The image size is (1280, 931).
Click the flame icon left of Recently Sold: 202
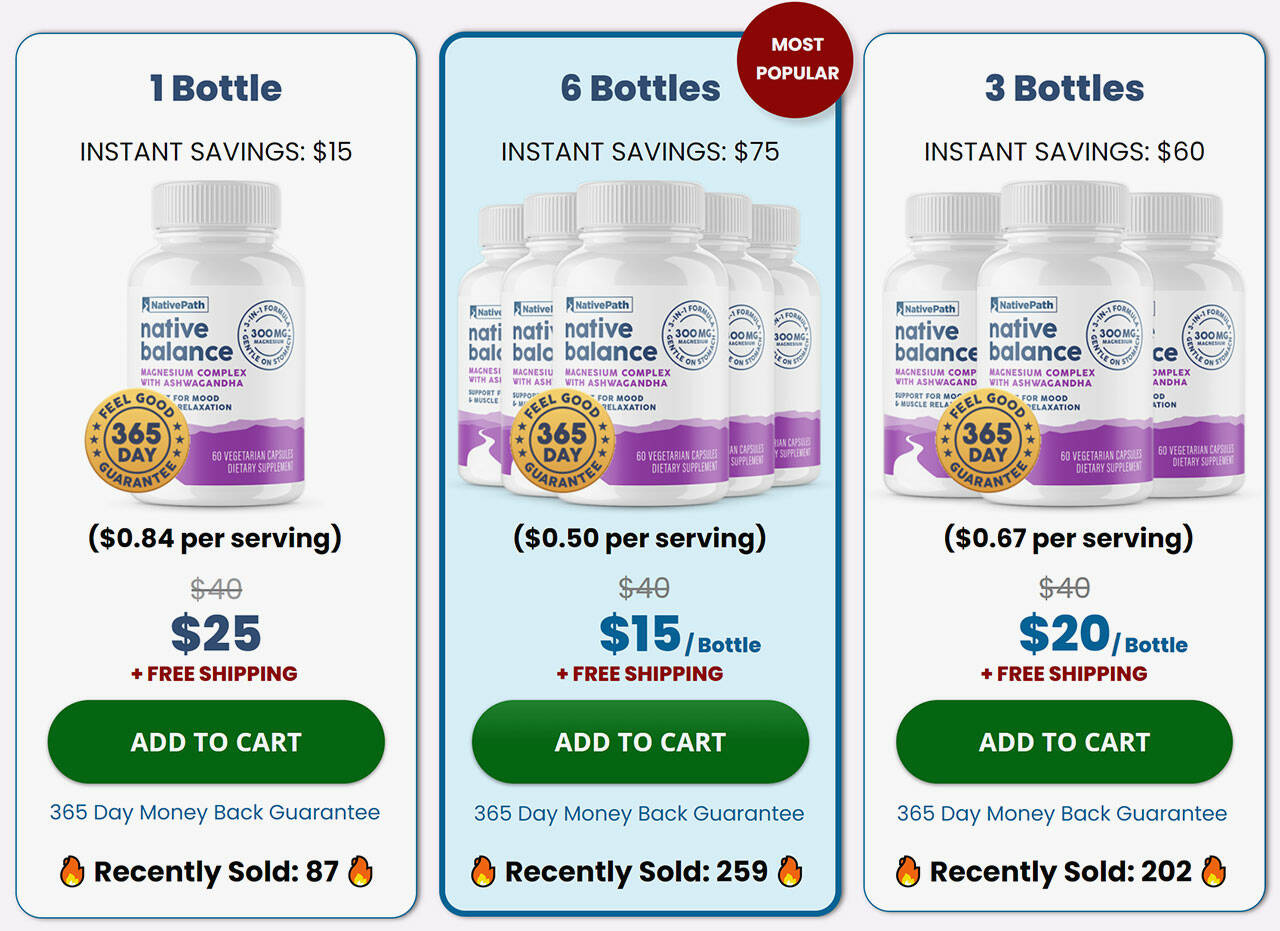point(908,871)
